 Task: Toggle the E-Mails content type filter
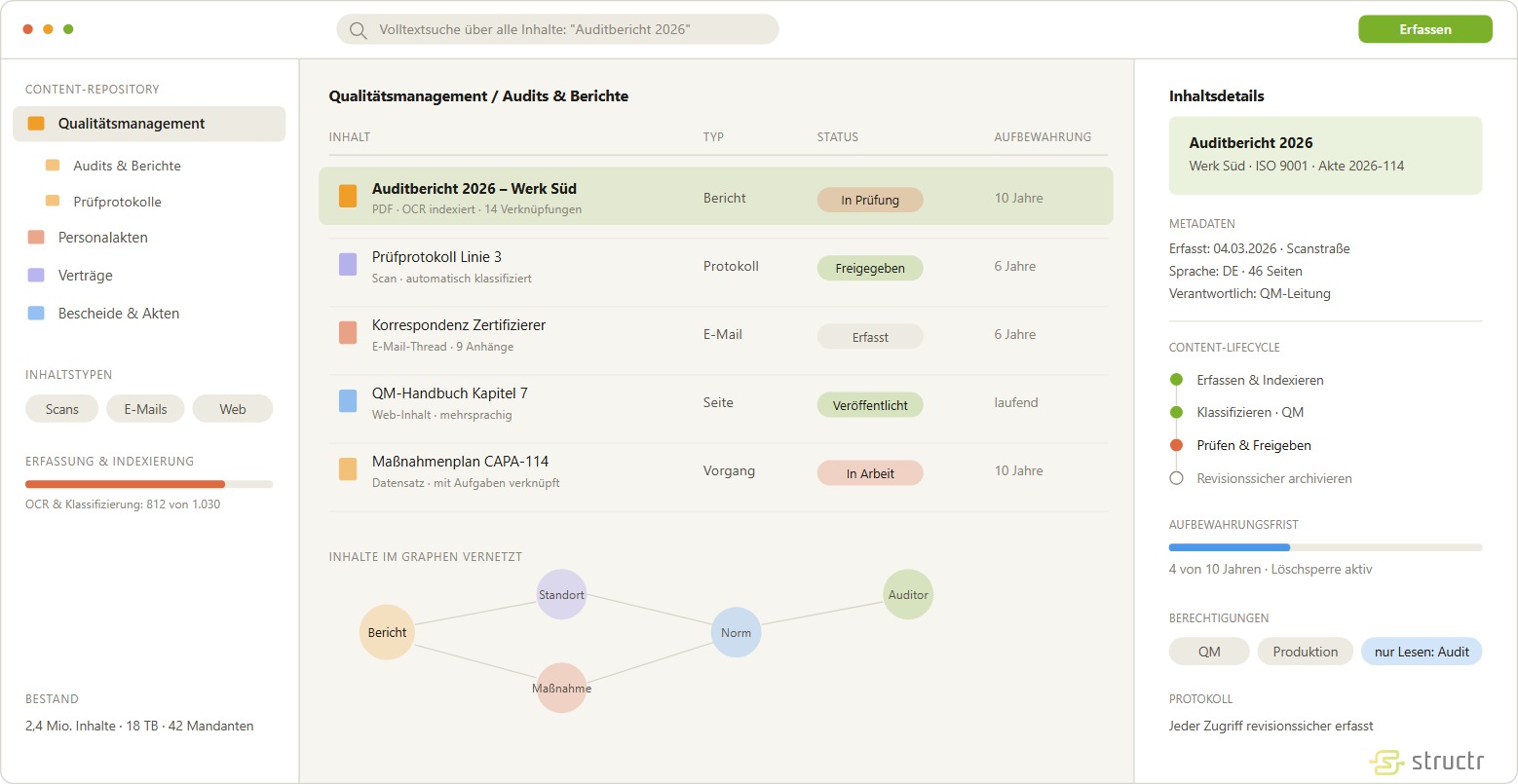point(145,409)
